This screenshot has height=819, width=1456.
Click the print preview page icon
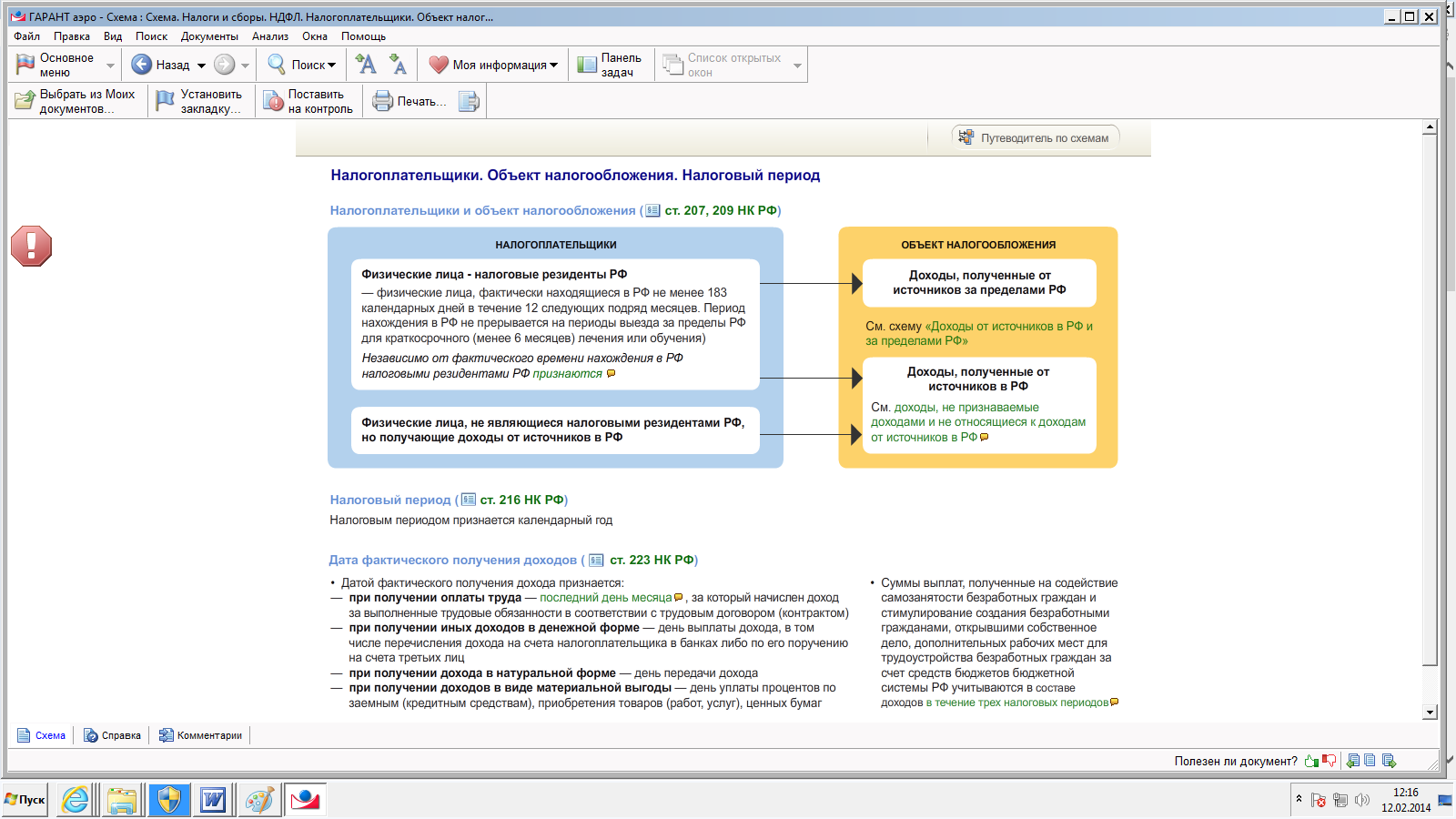(x=469, y=101)
